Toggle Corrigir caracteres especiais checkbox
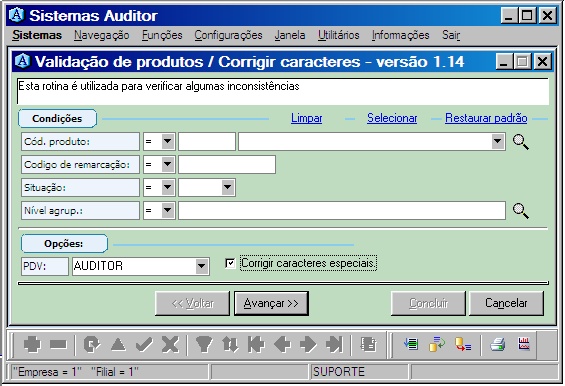 (x=230, y=263)
